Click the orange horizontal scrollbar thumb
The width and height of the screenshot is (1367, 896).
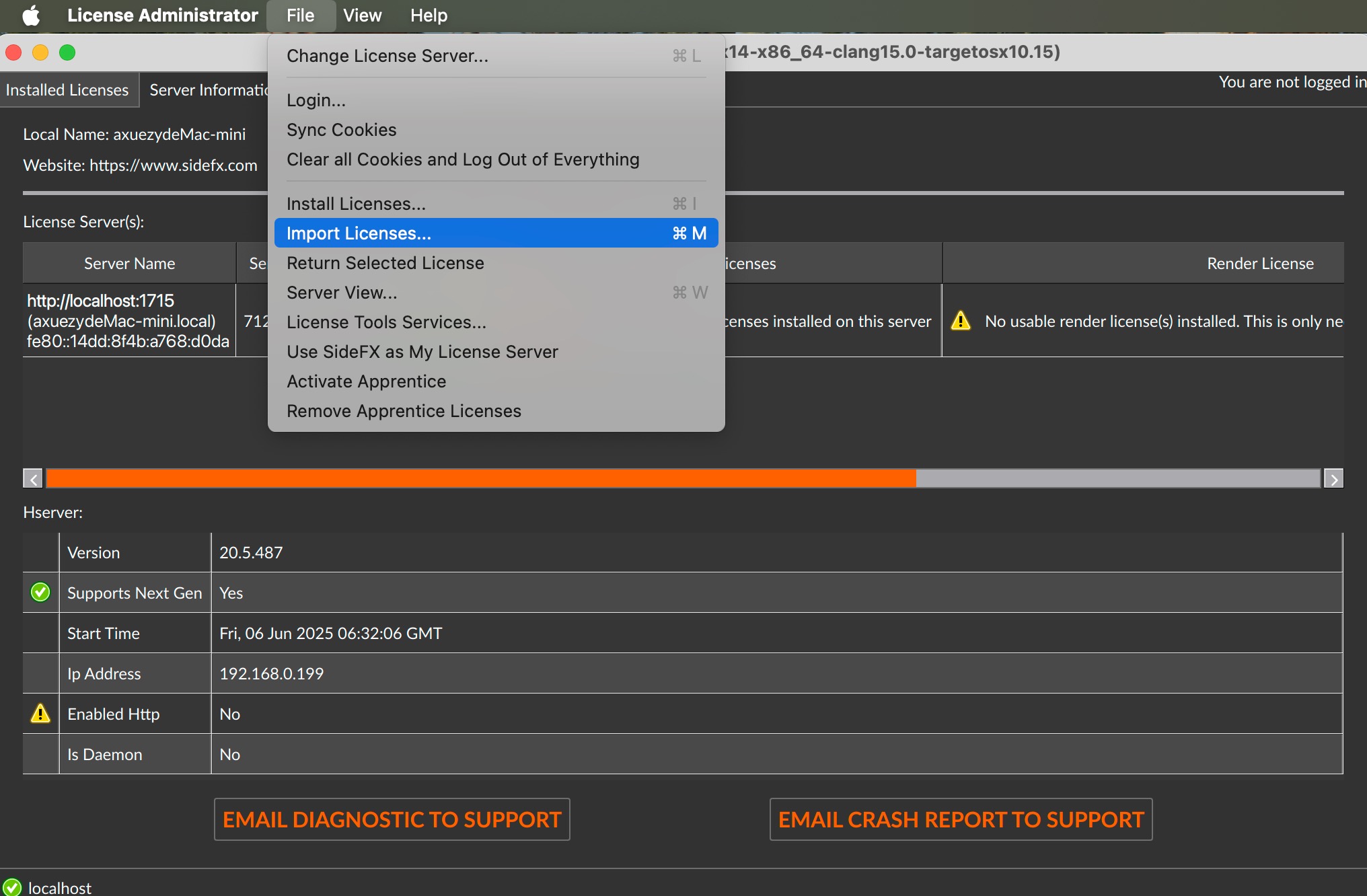(480, 478)
